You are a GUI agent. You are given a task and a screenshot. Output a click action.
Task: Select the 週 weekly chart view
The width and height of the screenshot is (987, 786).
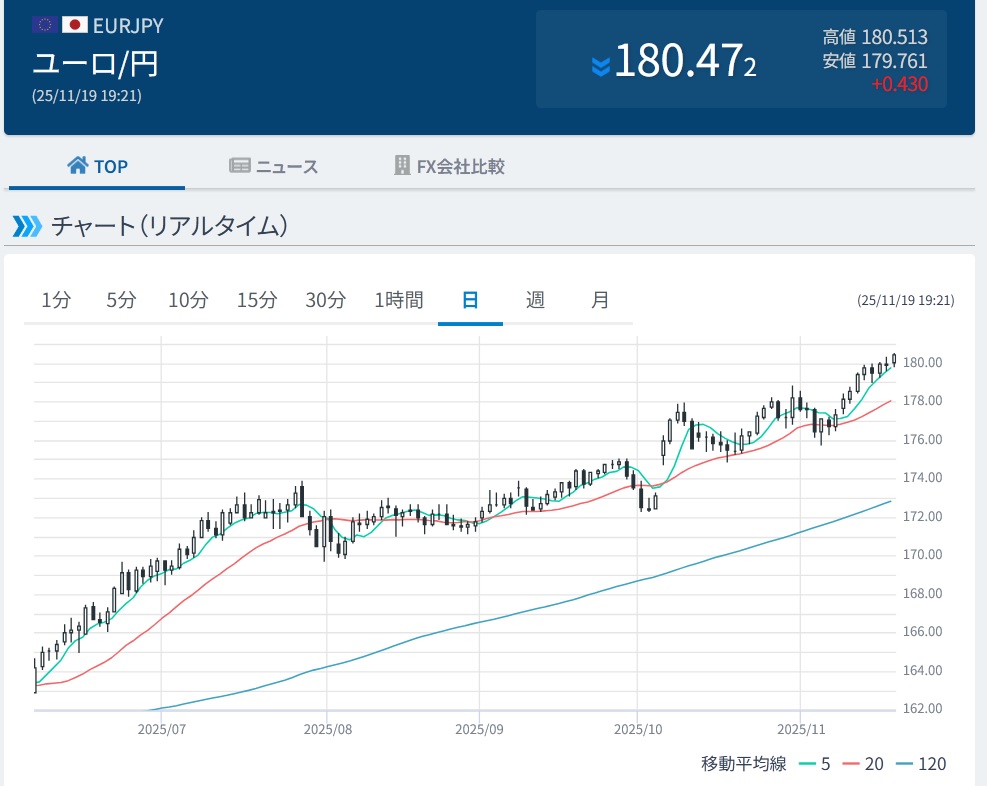tap(535, 300)
